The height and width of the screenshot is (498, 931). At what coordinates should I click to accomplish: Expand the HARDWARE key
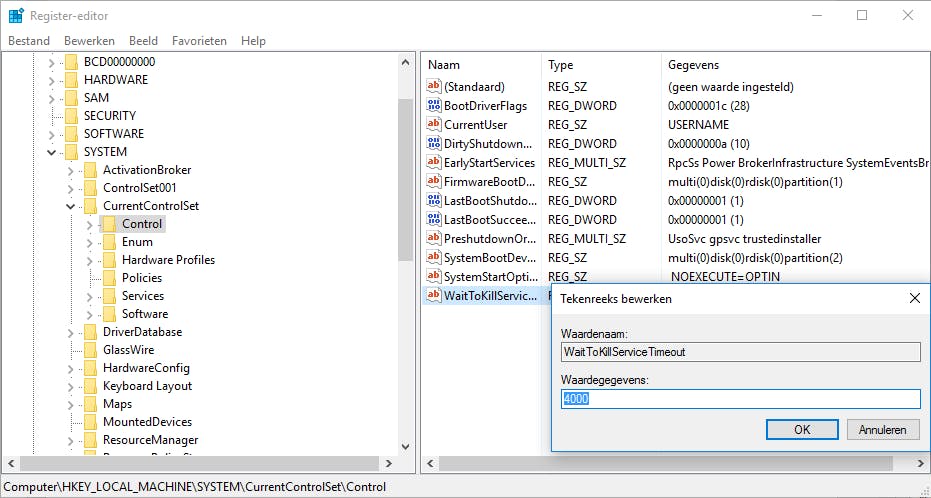(52, 80)
